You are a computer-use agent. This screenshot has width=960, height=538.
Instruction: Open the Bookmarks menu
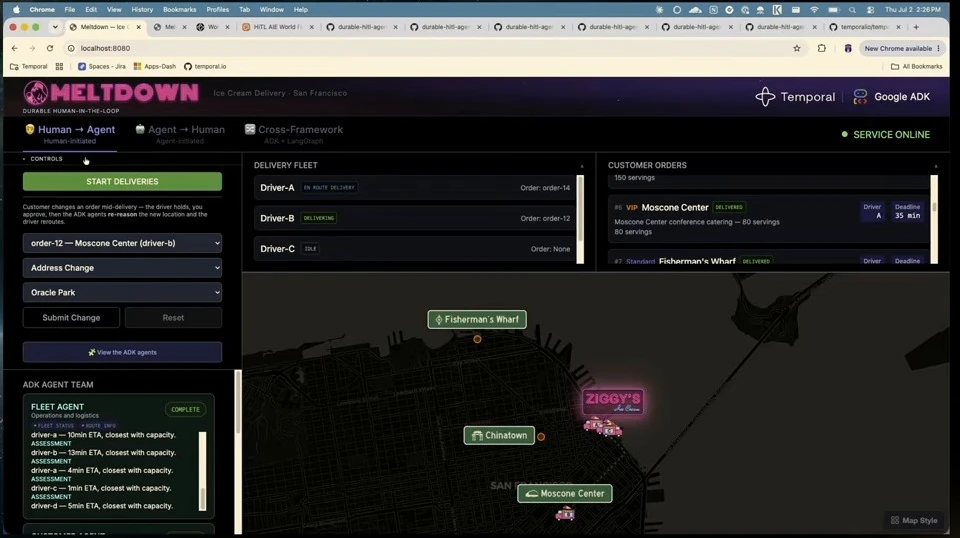tap(179, 10)
